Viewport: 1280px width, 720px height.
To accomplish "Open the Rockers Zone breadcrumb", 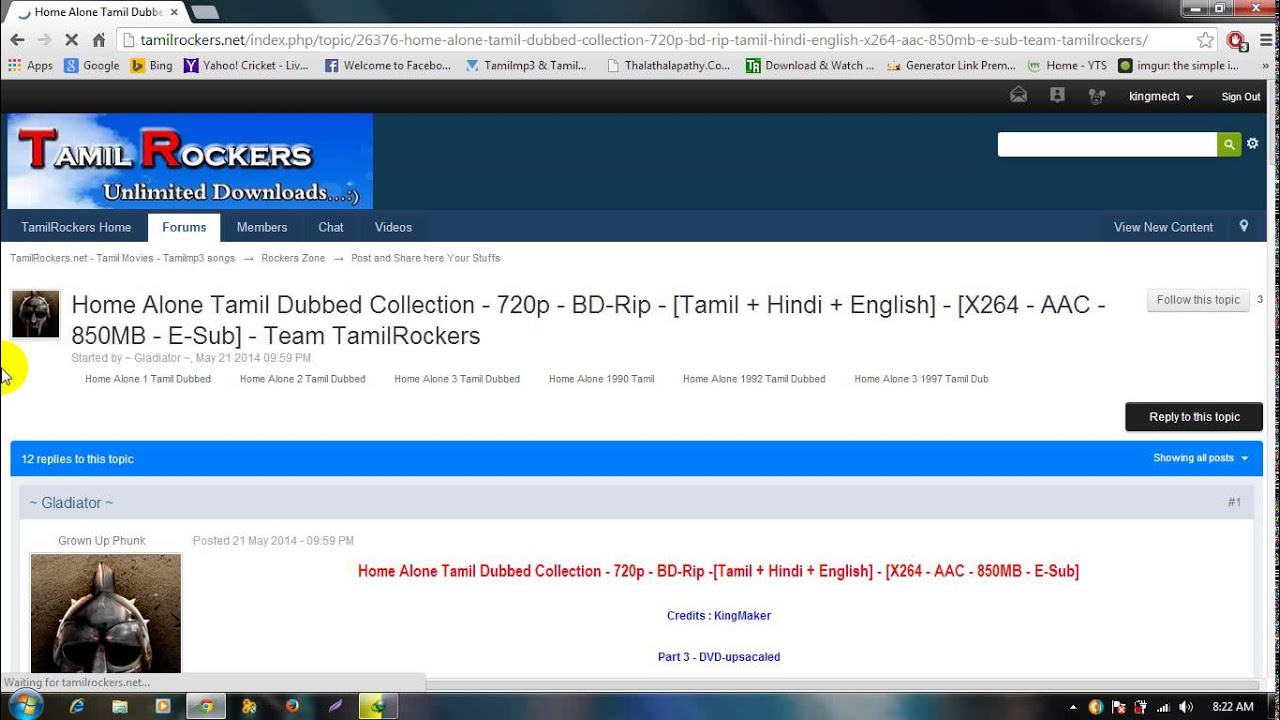I will pyautogui.click(x=293, y=258).
